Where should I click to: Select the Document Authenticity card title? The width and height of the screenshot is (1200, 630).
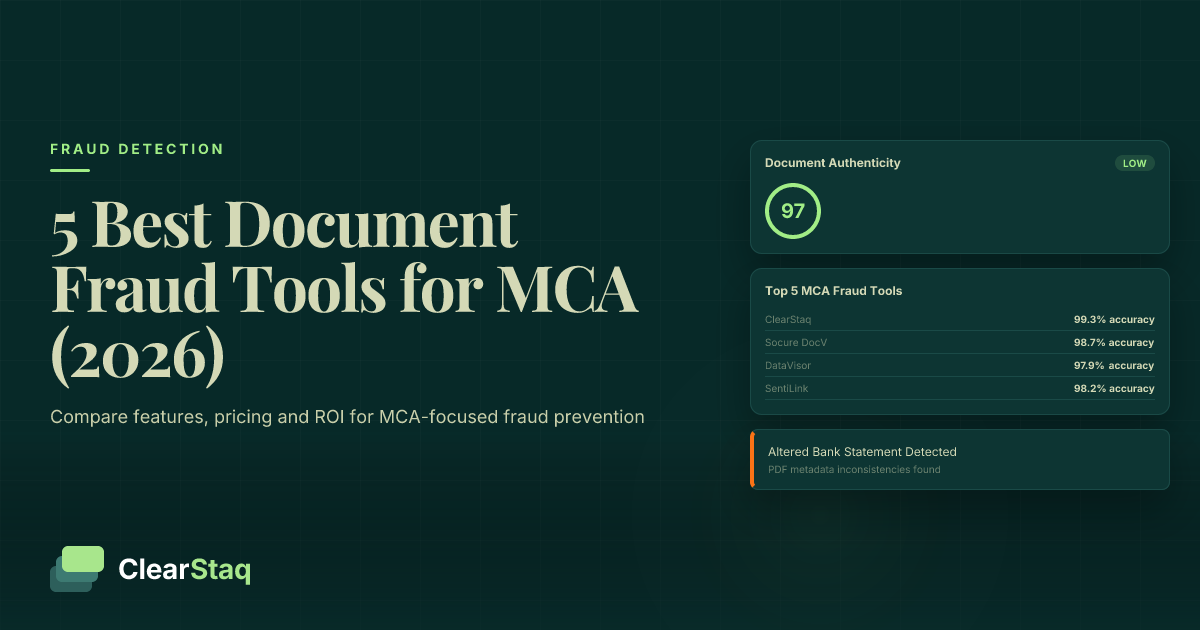(832, 163)
